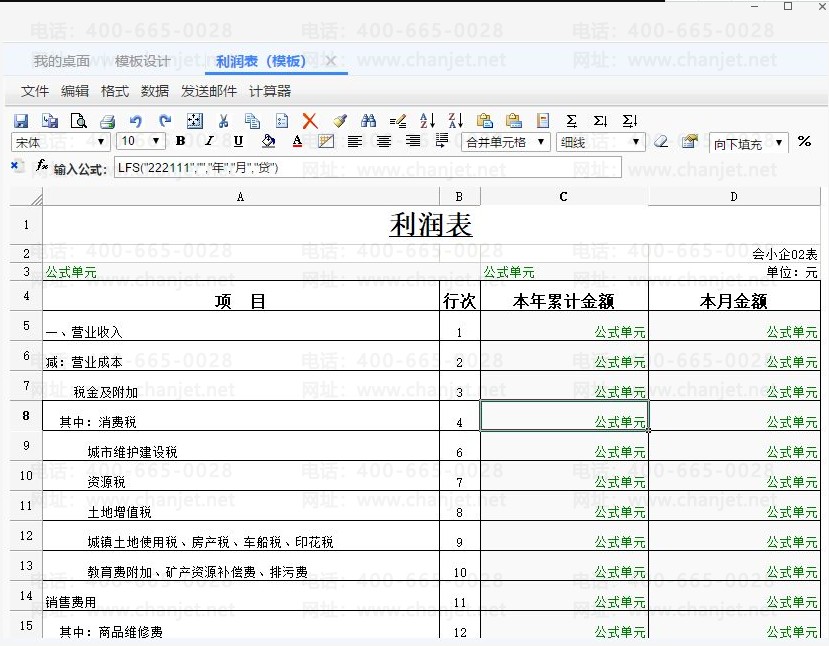The image size is (829, 646).
Task: Click the Save icon in toolbar
Action: coord(21,121)
